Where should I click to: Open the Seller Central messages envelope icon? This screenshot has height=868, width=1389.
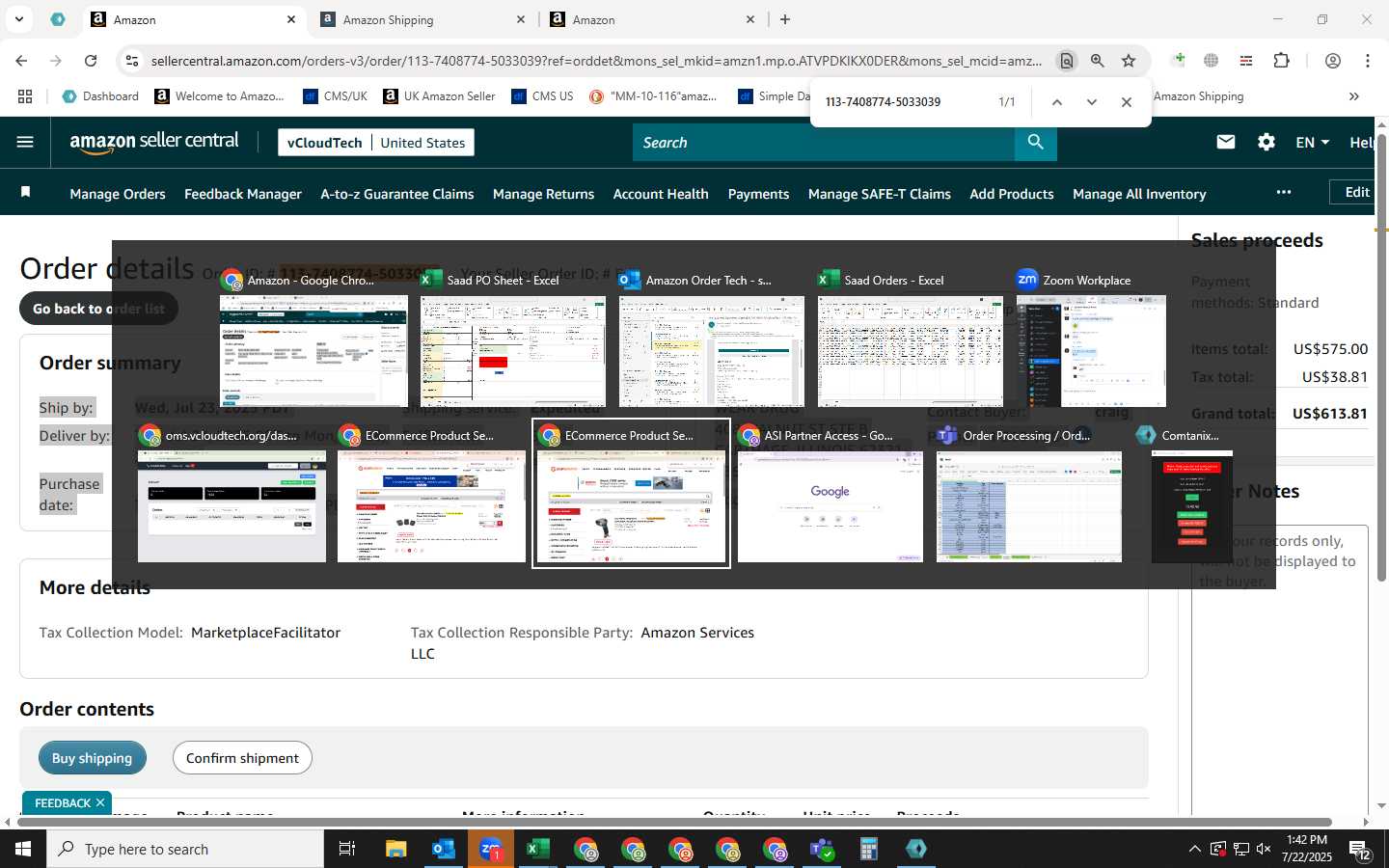[1226, 142]
